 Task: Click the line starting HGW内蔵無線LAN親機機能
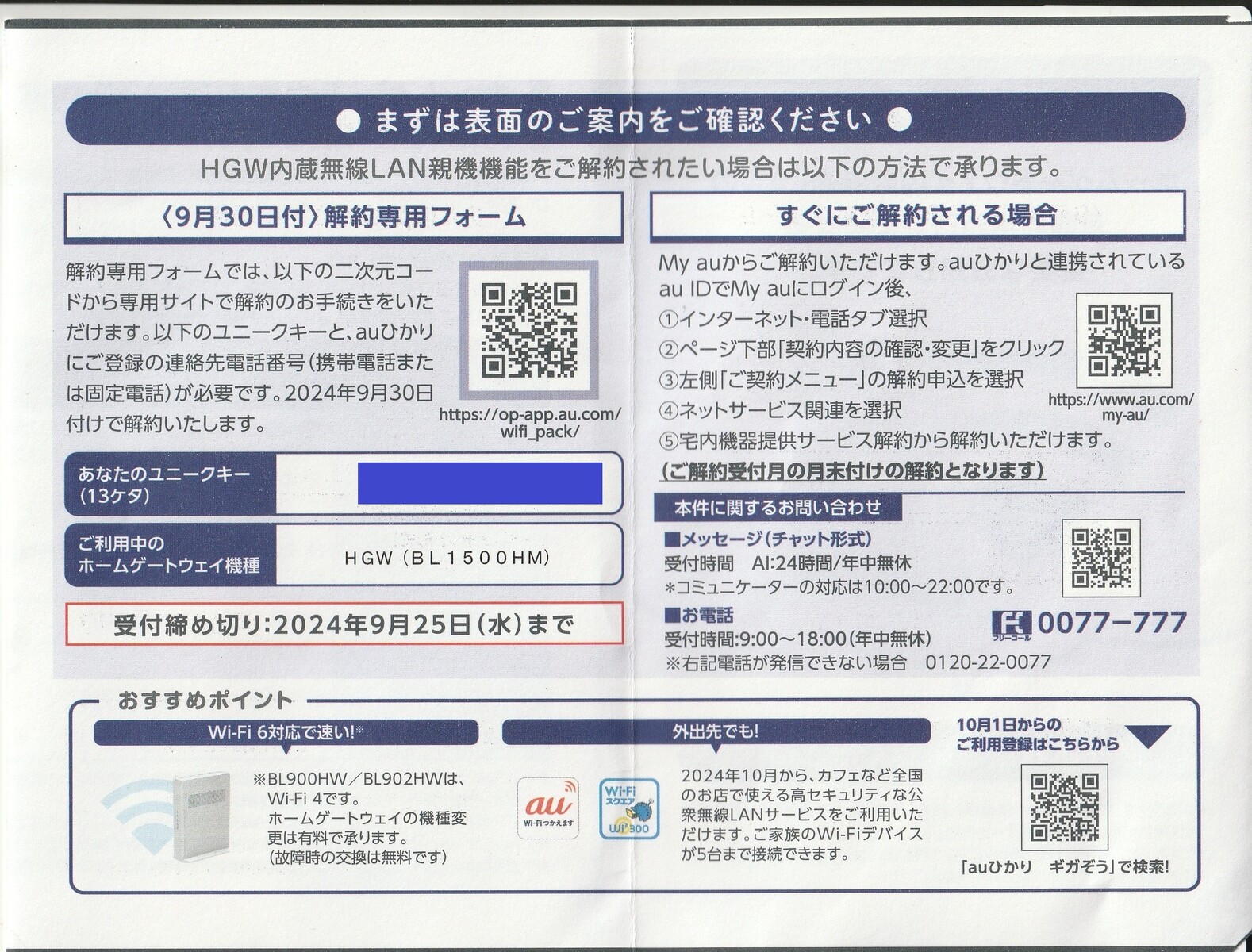tap(632, 168)
